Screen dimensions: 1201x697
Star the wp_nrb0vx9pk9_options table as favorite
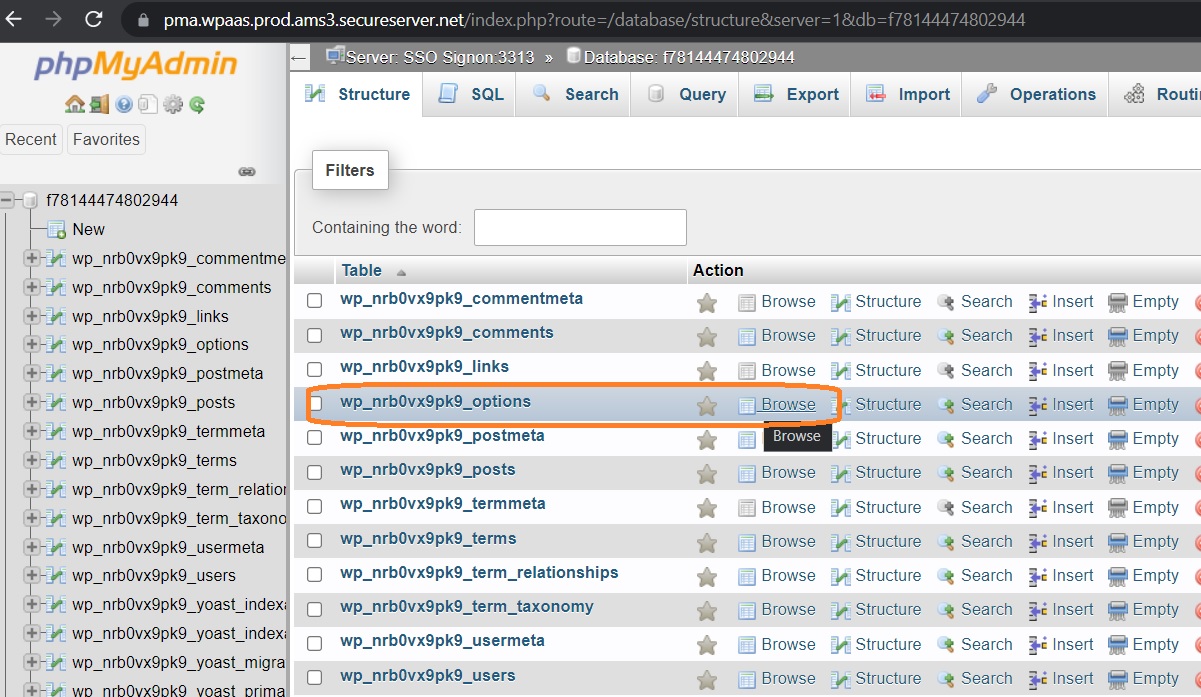[x=707, y=405]
